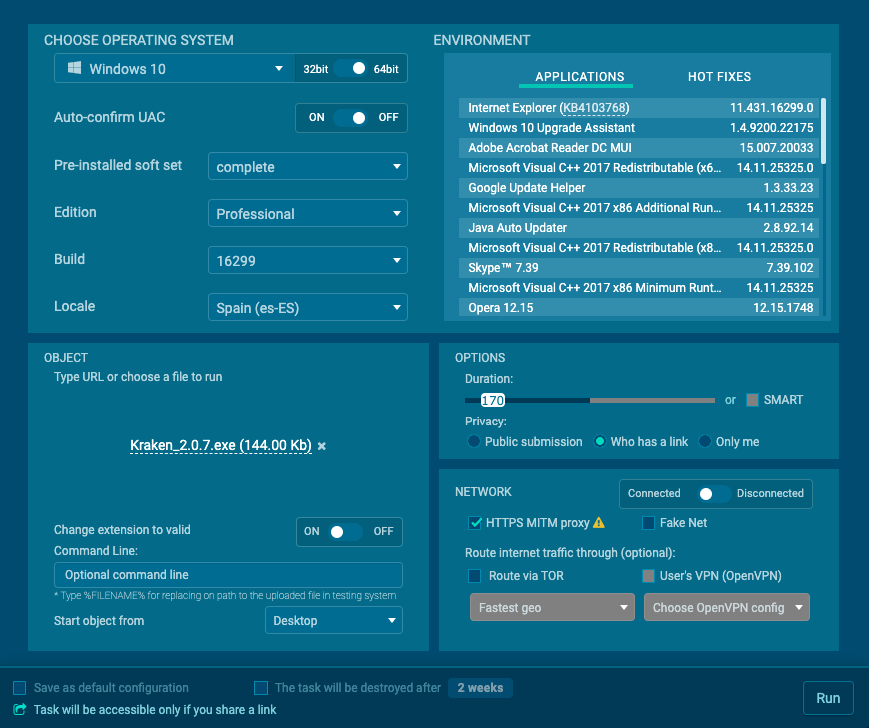Select Only me privacy option
Screen dimensions: 869x728
(704, 442)
